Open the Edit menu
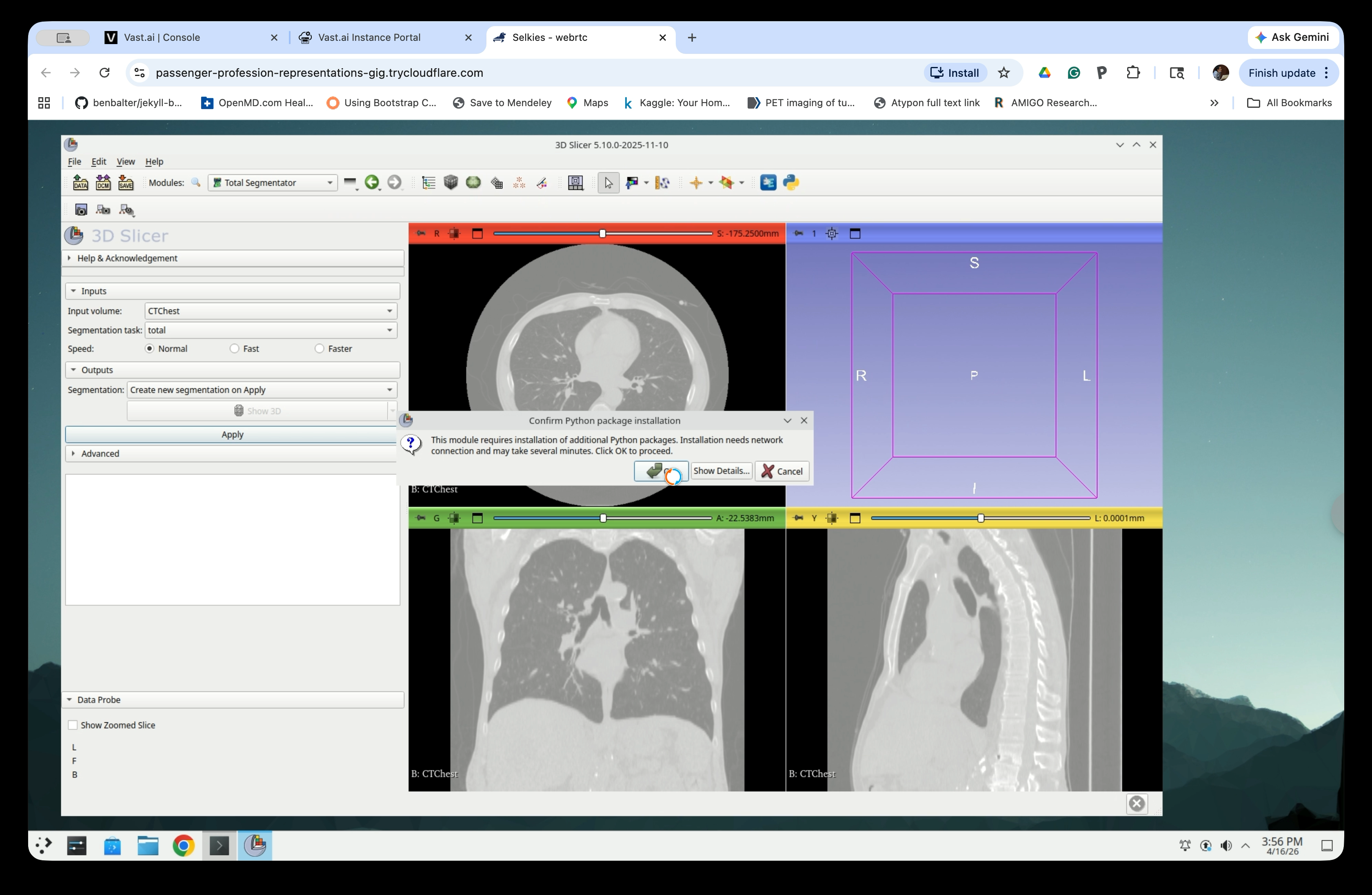 pyautogui.click(x=99, y=161)
